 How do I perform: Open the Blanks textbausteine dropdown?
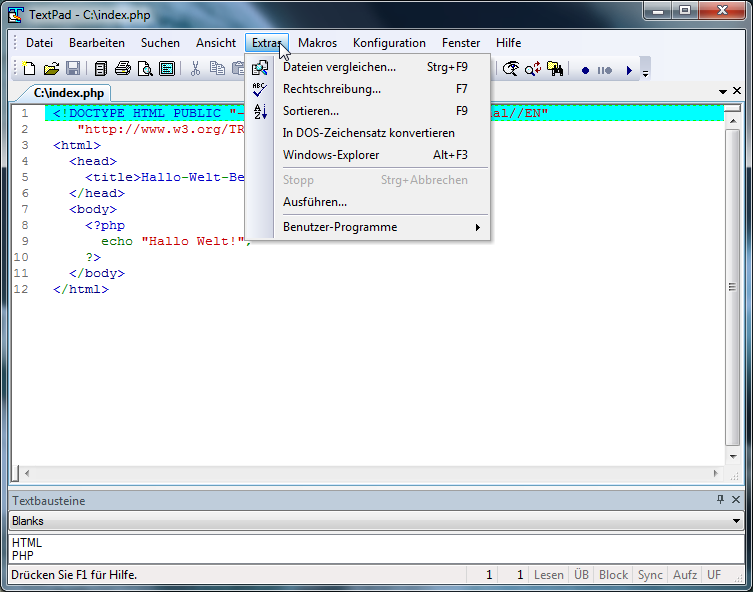coord(376,521)
